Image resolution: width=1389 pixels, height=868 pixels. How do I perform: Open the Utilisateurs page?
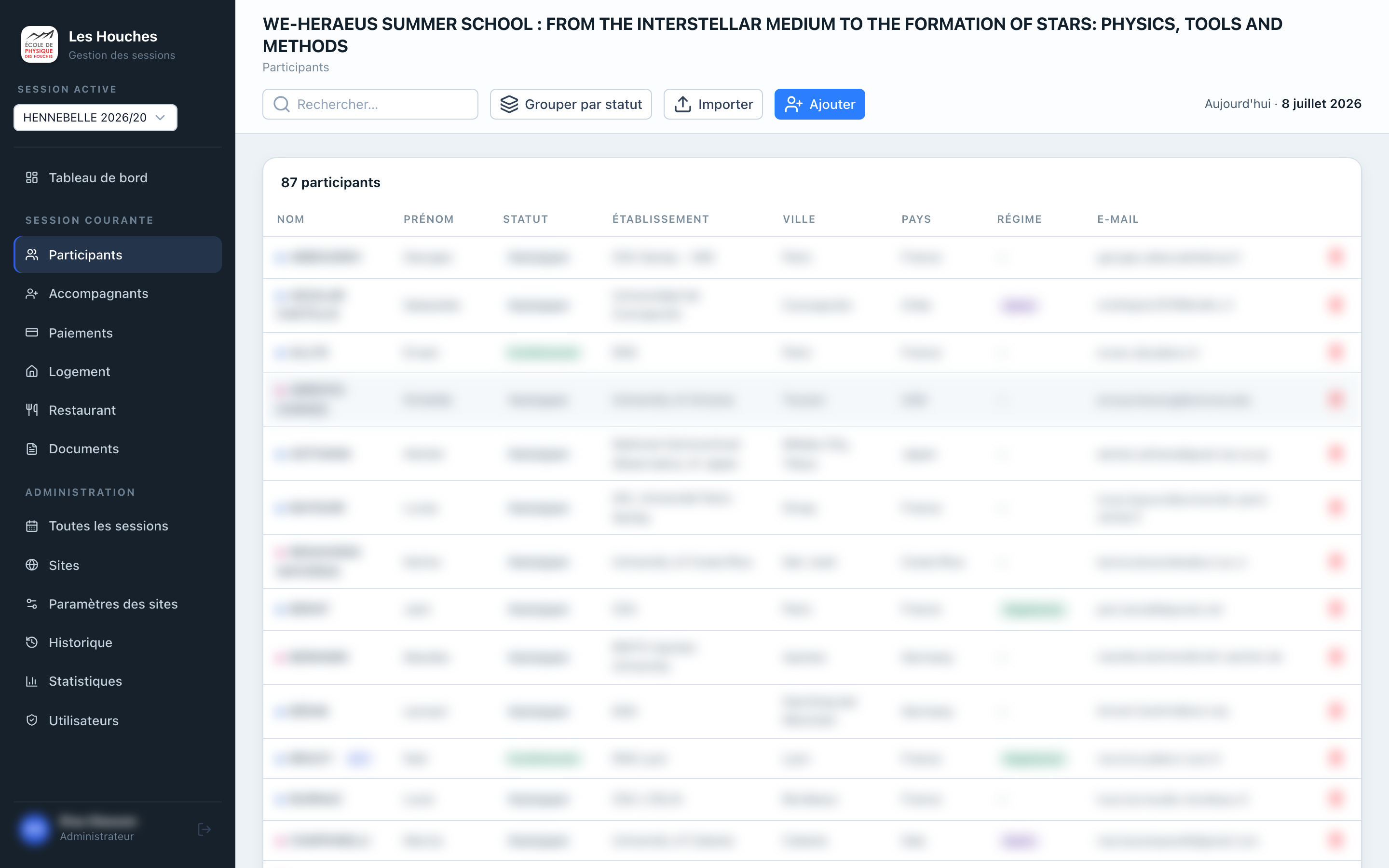click(118, 720)
